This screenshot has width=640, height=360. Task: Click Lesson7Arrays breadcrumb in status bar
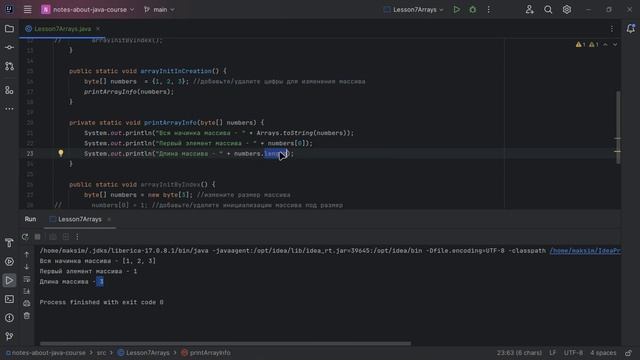pyautogui.click(x=143, y=353)
